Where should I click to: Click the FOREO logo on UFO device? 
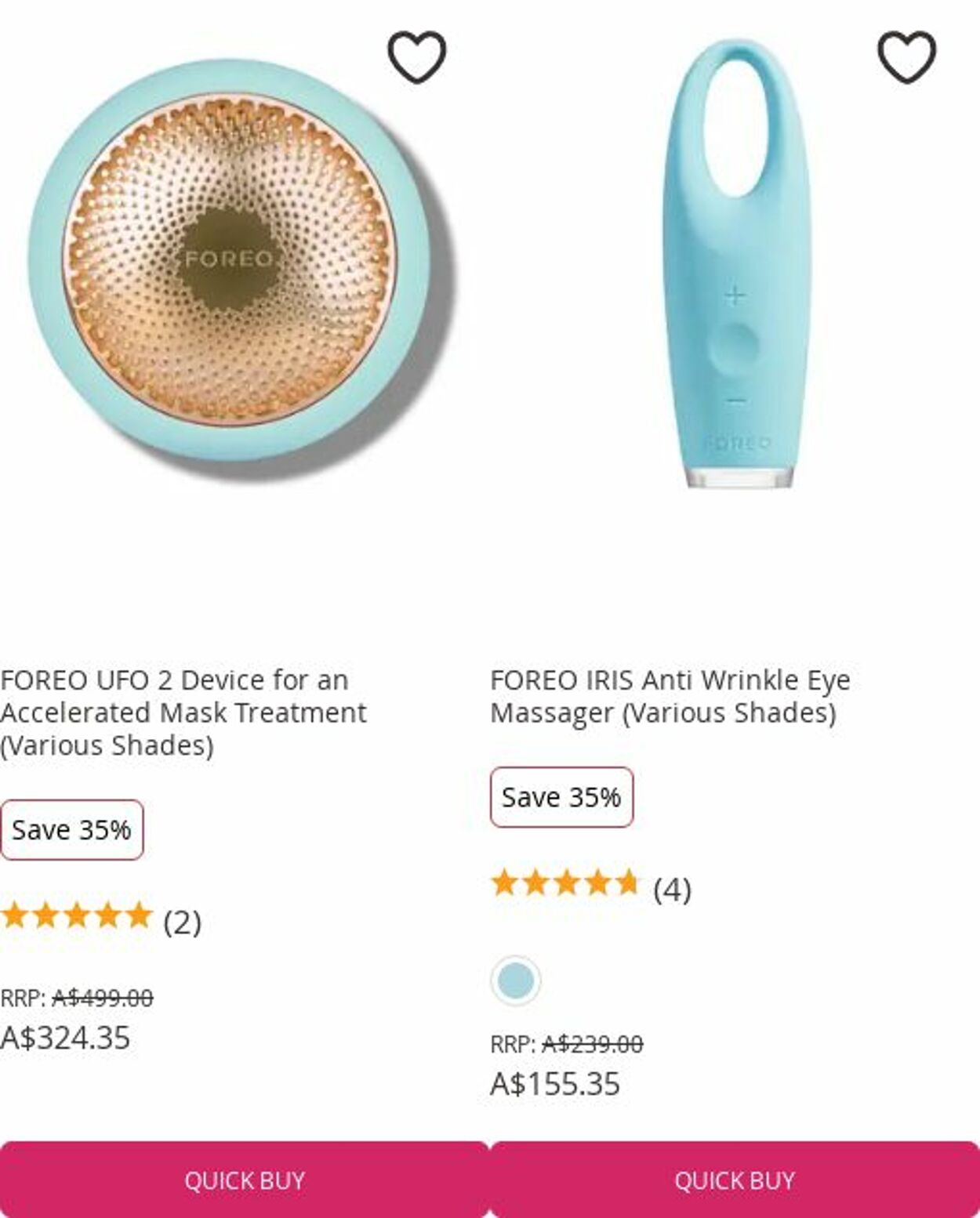(x=228, y=259)
